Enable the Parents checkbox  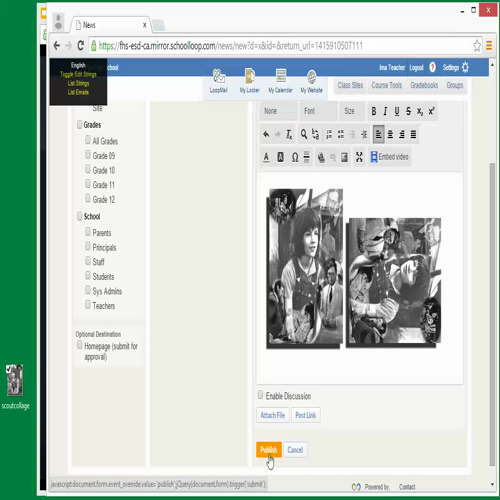(88, 231)
